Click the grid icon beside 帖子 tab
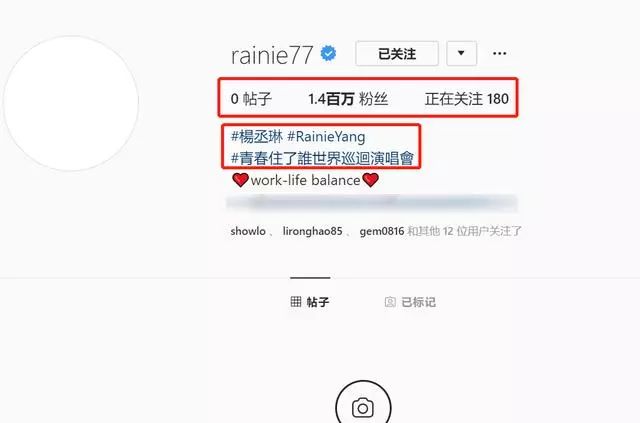The width and height of the screenshot is (640, 423). pos(296,302)
